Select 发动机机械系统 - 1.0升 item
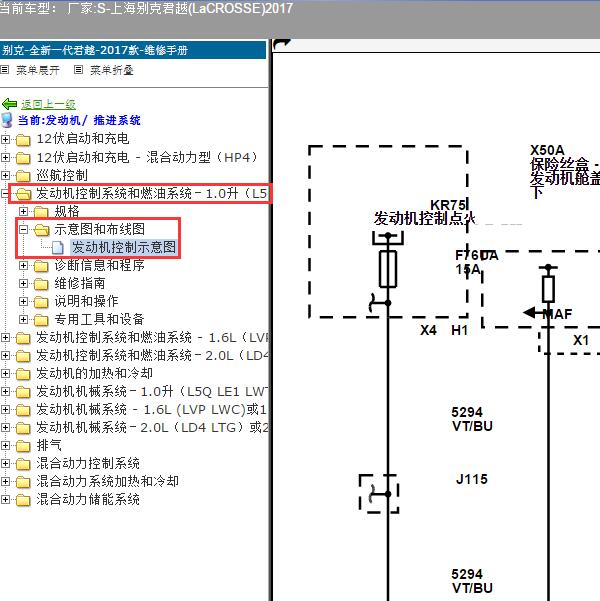This screenshot has width=600, height=601. [152, 391]
